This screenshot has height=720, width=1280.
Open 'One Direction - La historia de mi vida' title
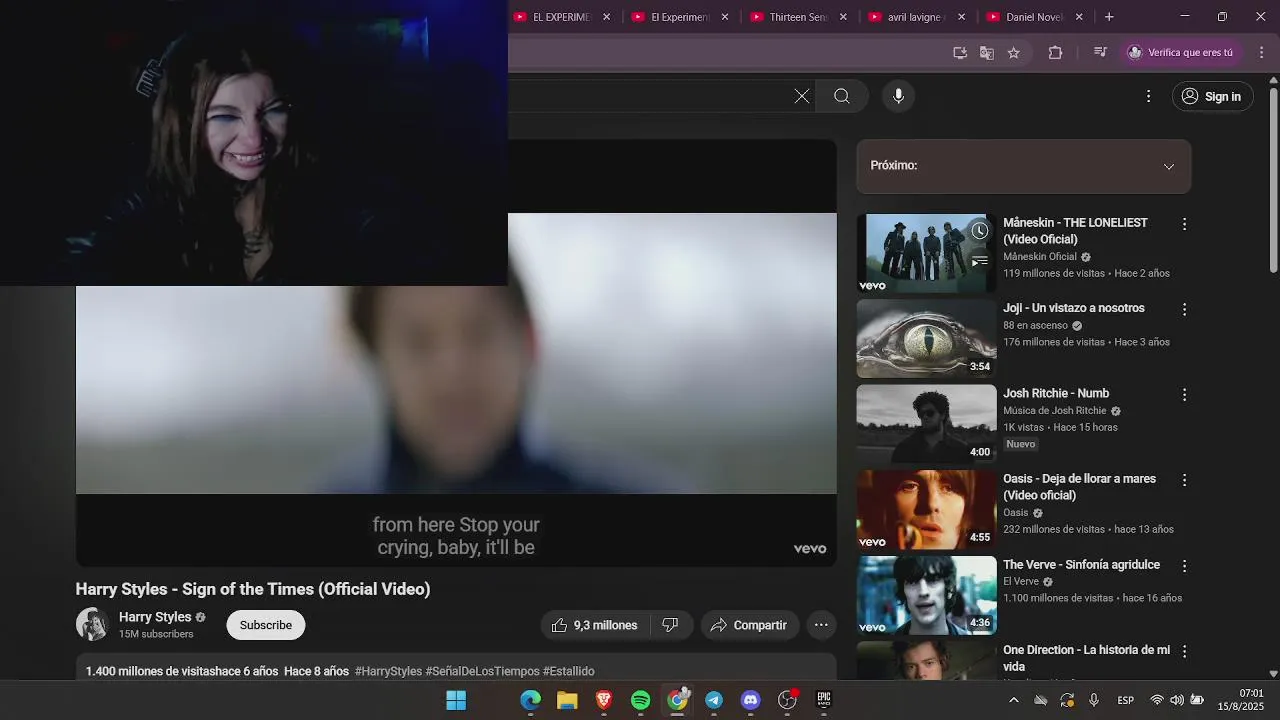(1086, 658)
